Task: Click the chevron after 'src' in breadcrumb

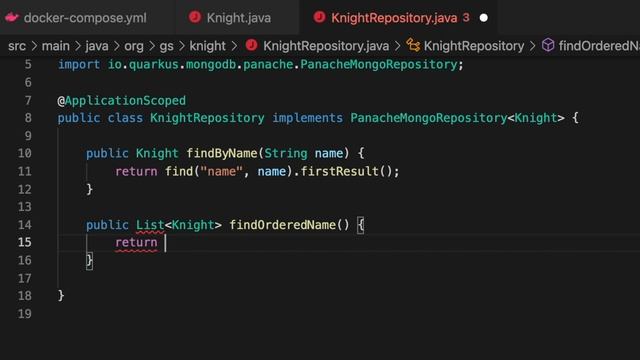Action: point(34,46)
